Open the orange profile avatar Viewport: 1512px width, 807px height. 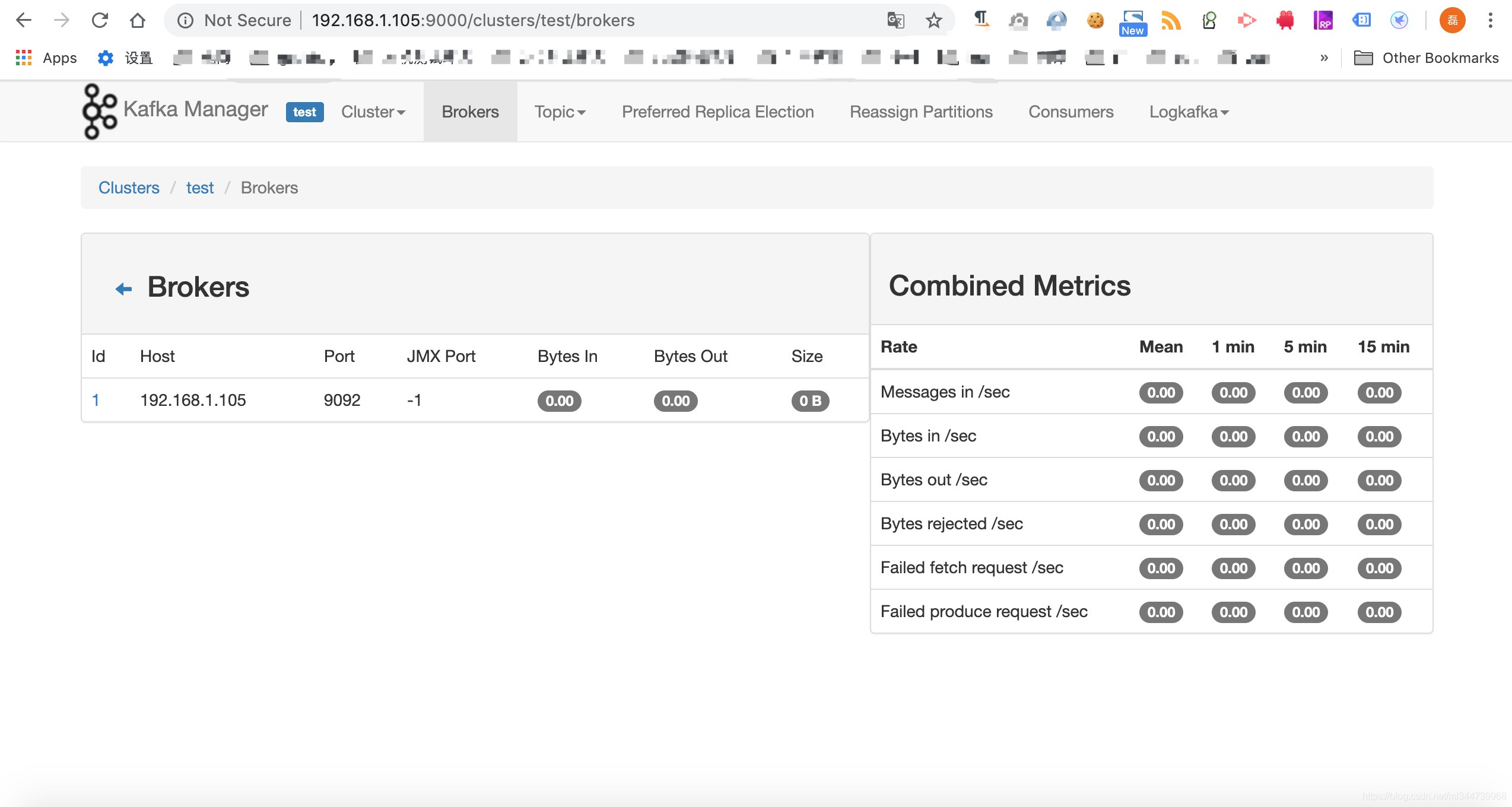tap(1452, 20)
